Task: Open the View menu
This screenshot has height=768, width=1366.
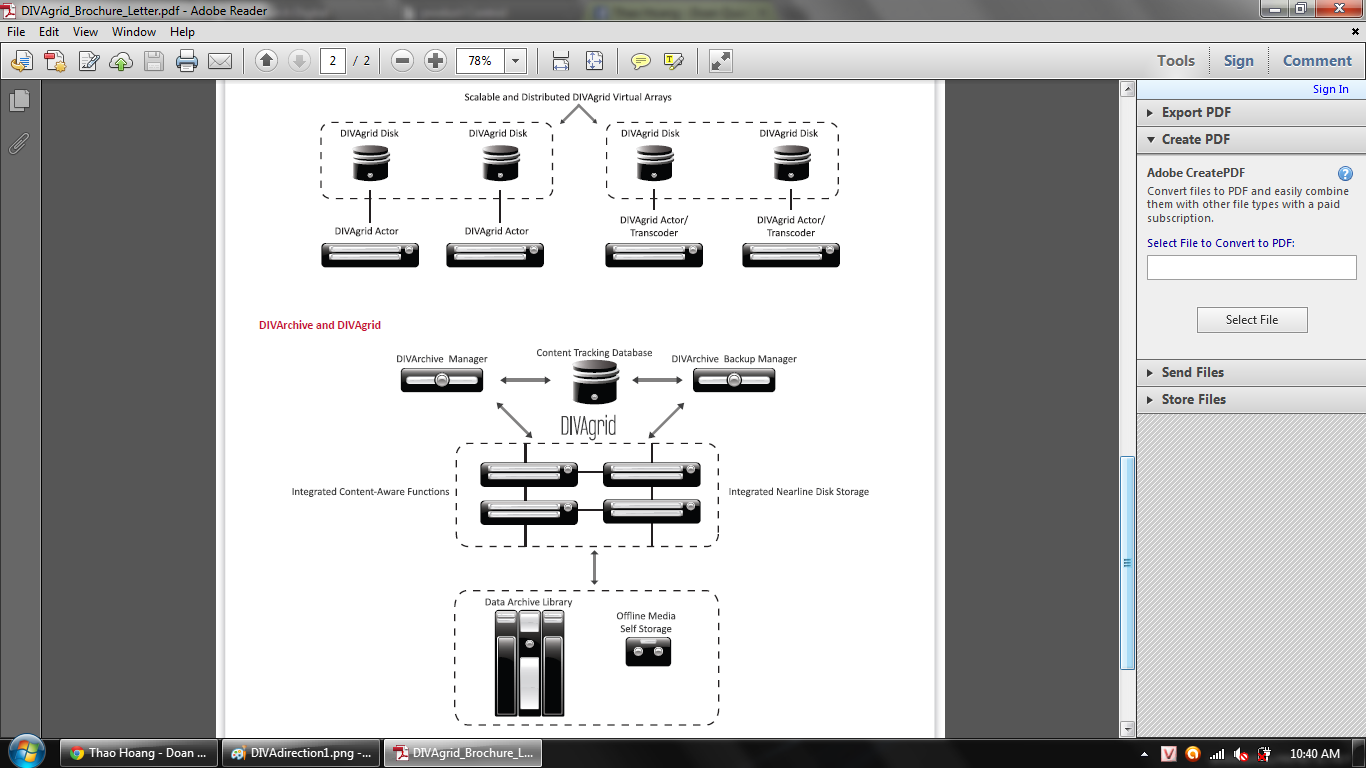Action: pyautogui.click(x=85, y=32)
